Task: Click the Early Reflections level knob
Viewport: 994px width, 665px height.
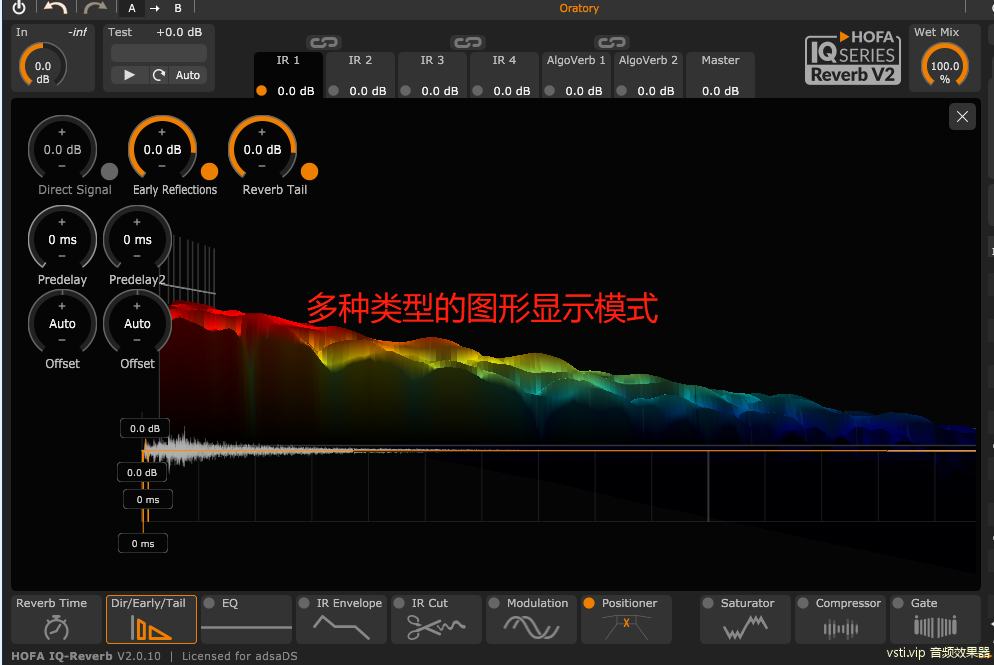Action: coord(162,149)
